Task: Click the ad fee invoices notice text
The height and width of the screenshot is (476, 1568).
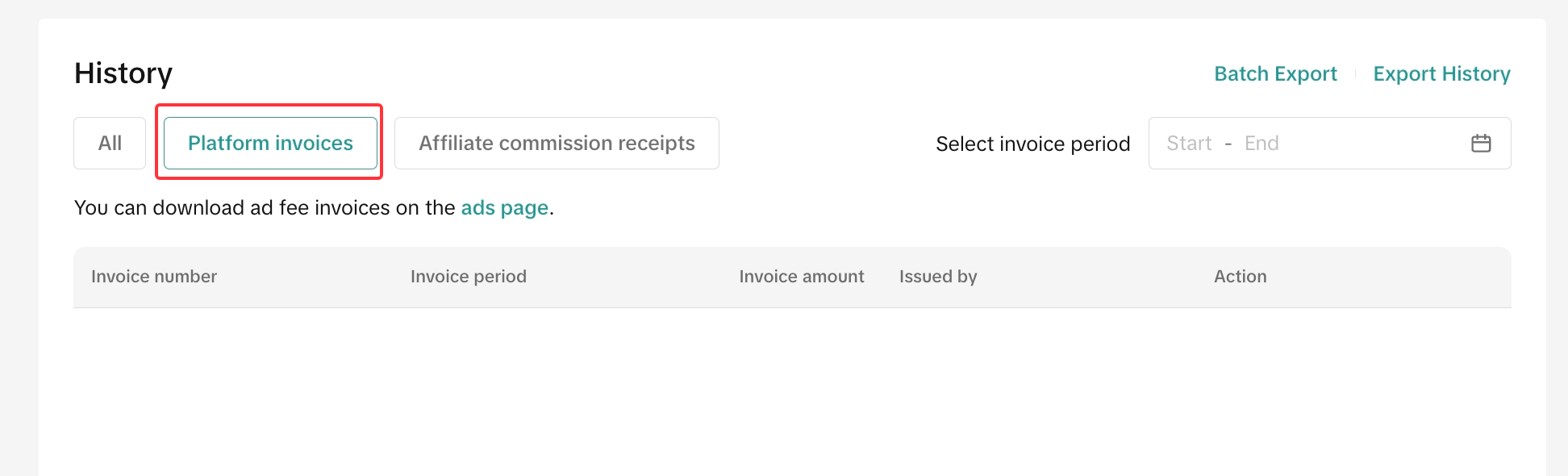Action: 266,208
